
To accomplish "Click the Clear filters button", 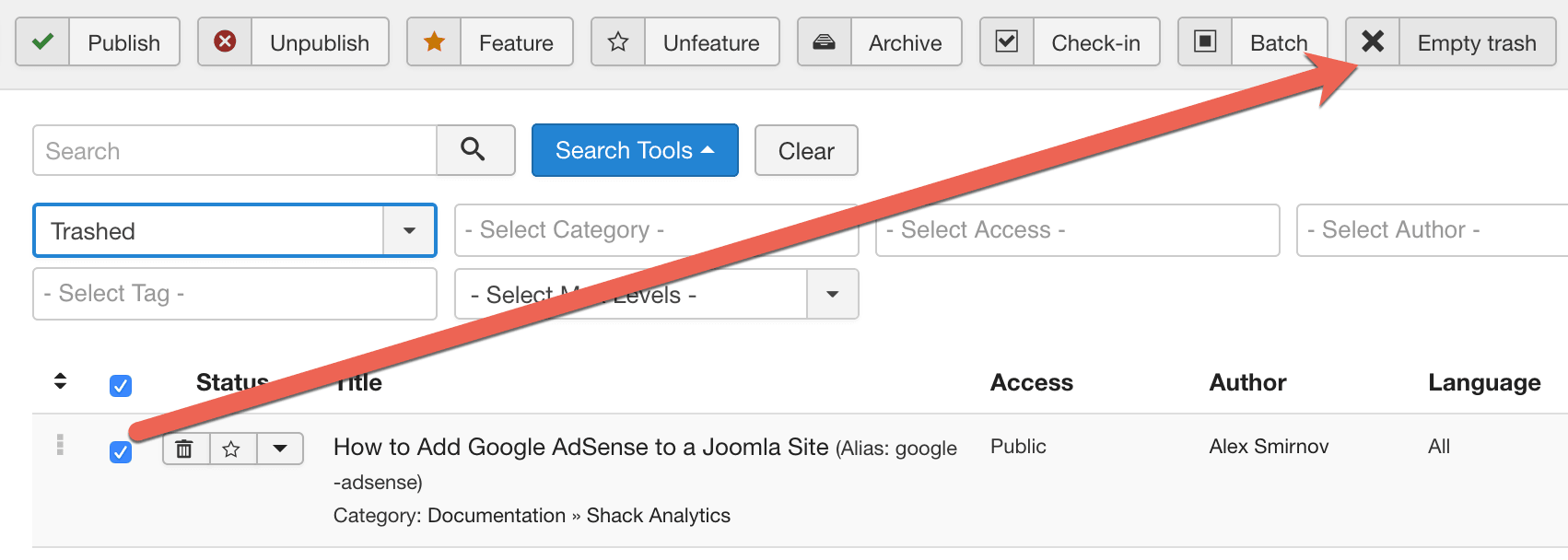I will [806, 151].
